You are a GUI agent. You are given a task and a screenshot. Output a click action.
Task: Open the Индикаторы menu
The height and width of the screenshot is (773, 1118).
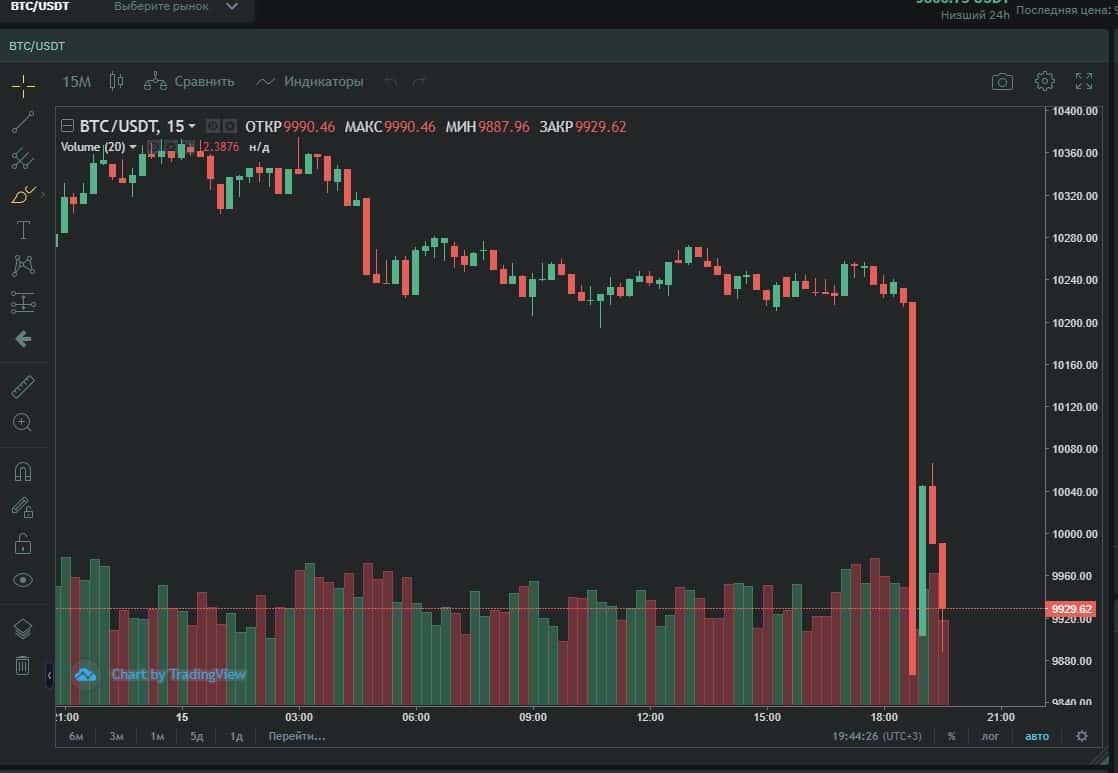[x=310, y=82]
